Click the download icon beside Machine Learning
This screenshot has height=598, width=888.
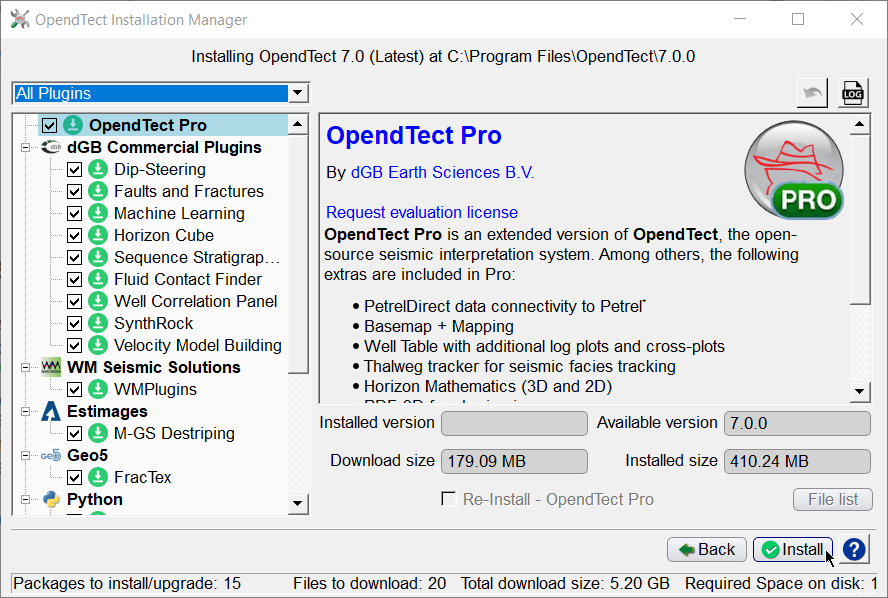tap(97, 213)
